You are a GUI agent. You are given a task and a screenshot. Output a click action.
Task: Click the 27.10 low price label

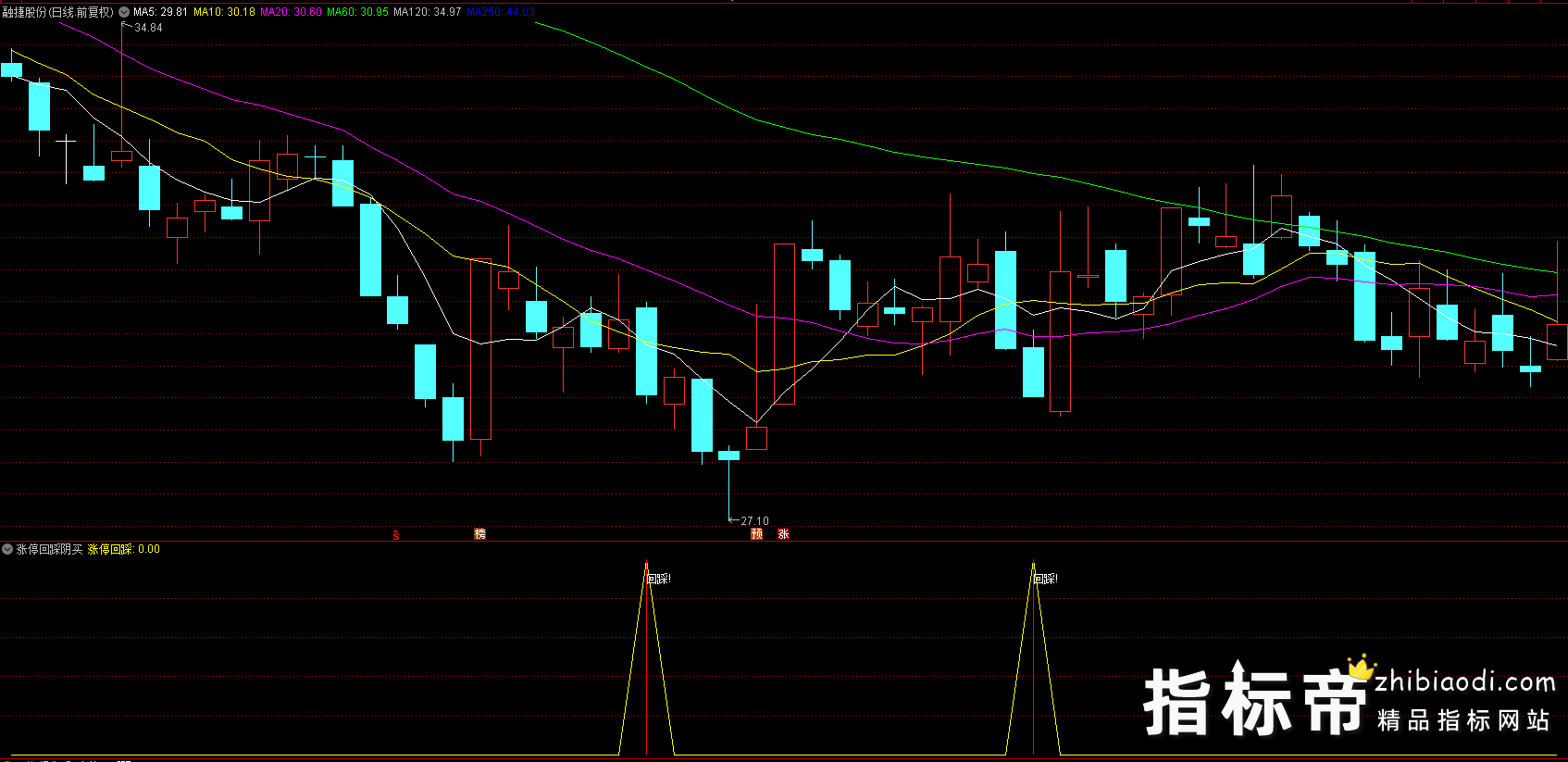pos(754,521)
